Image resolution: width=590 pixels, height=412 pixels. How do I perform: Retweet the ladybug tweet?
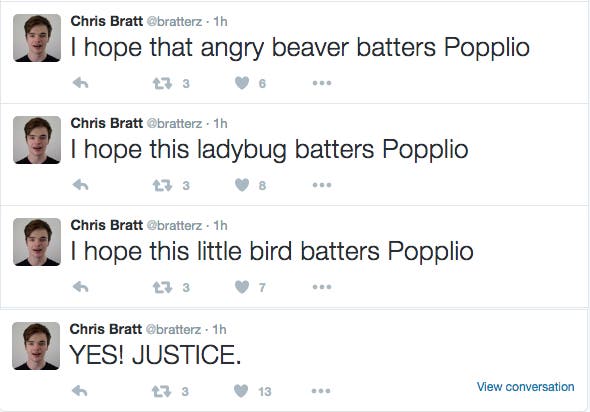point(162,185)
